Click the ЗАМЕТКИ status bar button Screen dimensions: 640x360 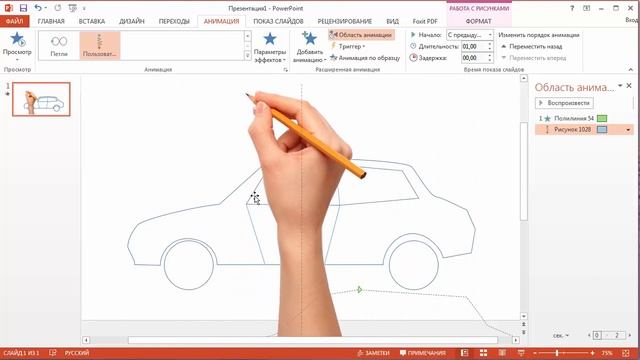373,353
